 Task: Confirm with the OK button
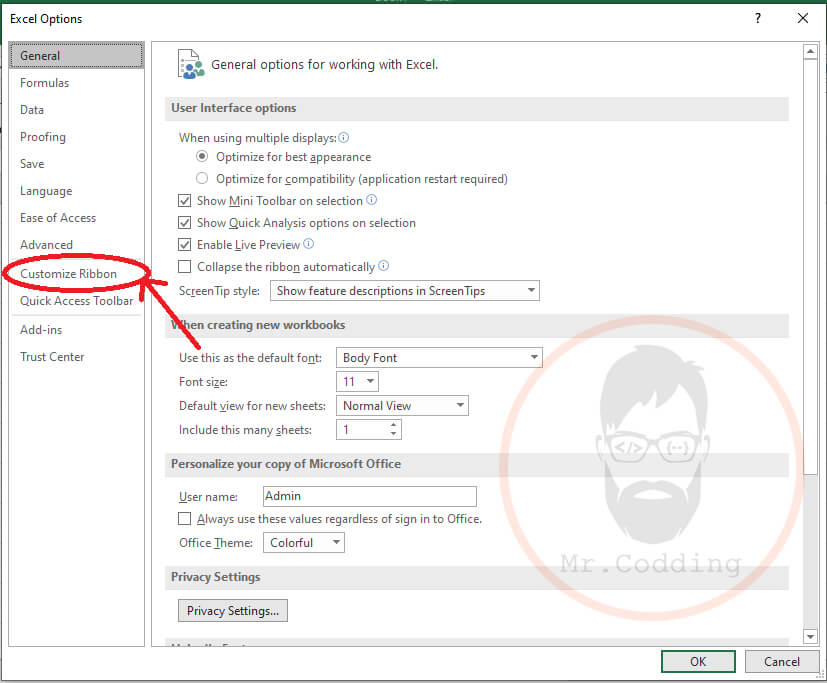tap(698, 661)
